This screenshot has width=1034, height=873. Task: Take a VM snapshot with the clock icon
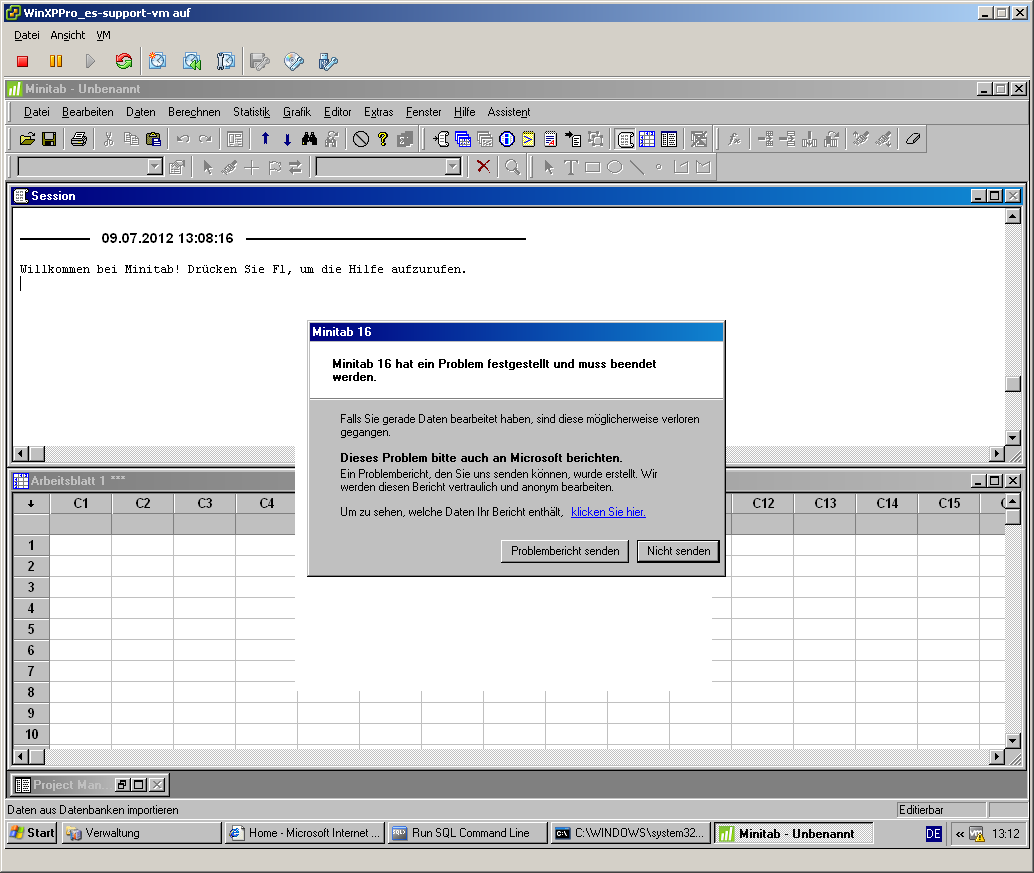tap(157, 61)
